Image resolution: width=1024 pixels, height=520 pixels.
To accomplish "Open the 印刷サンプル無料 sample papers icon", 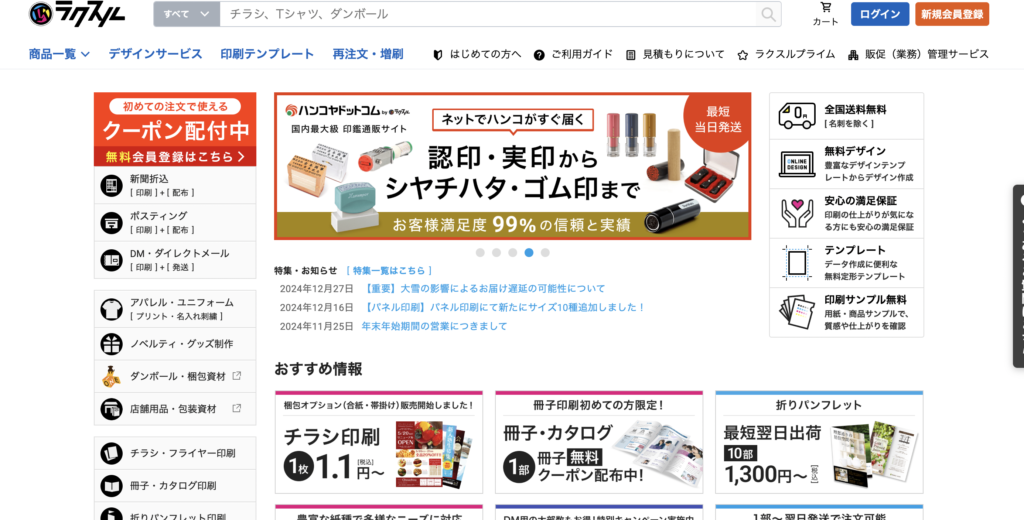I will pos(797,312).
